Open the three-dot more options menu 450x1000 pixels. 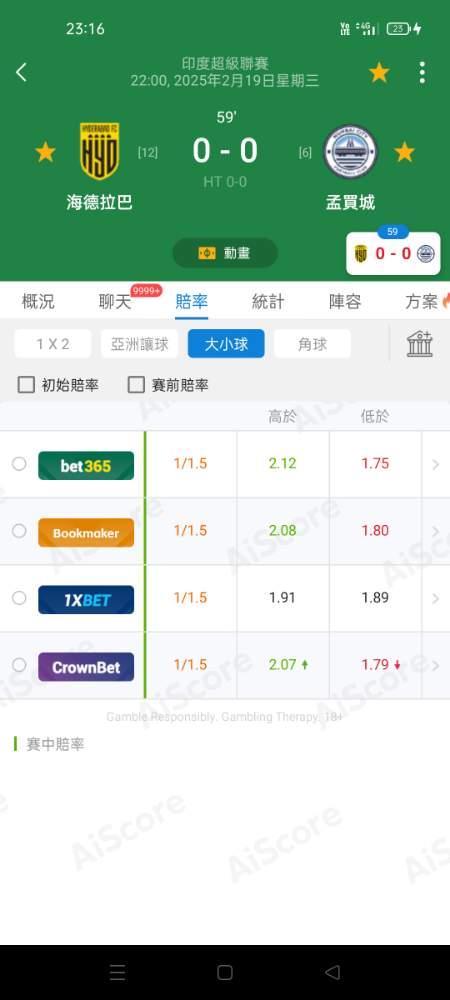[x=422, y=73]
